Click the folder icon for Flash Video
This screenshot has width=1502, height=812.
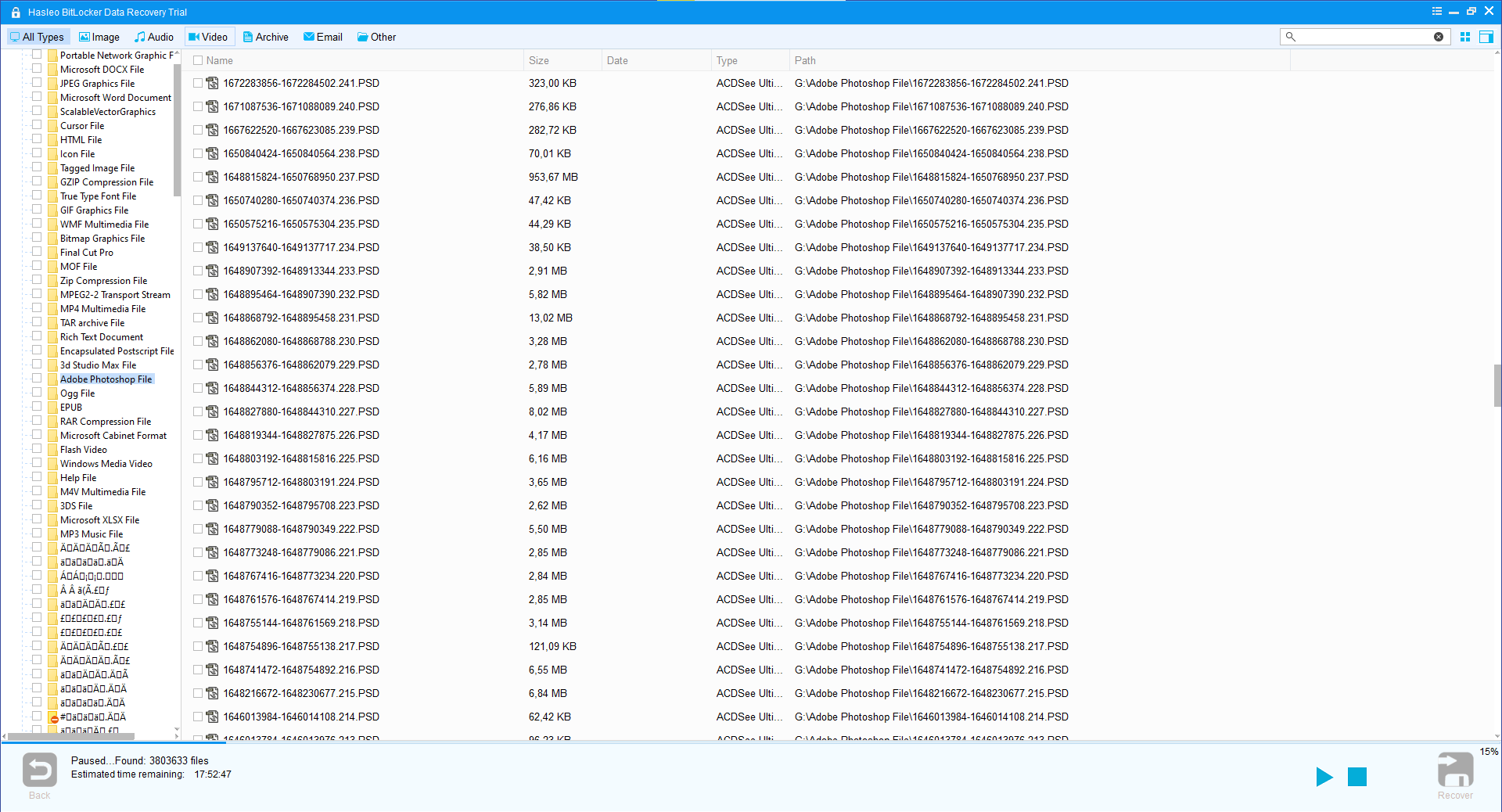pyautogui.click(x=52, y=450)
